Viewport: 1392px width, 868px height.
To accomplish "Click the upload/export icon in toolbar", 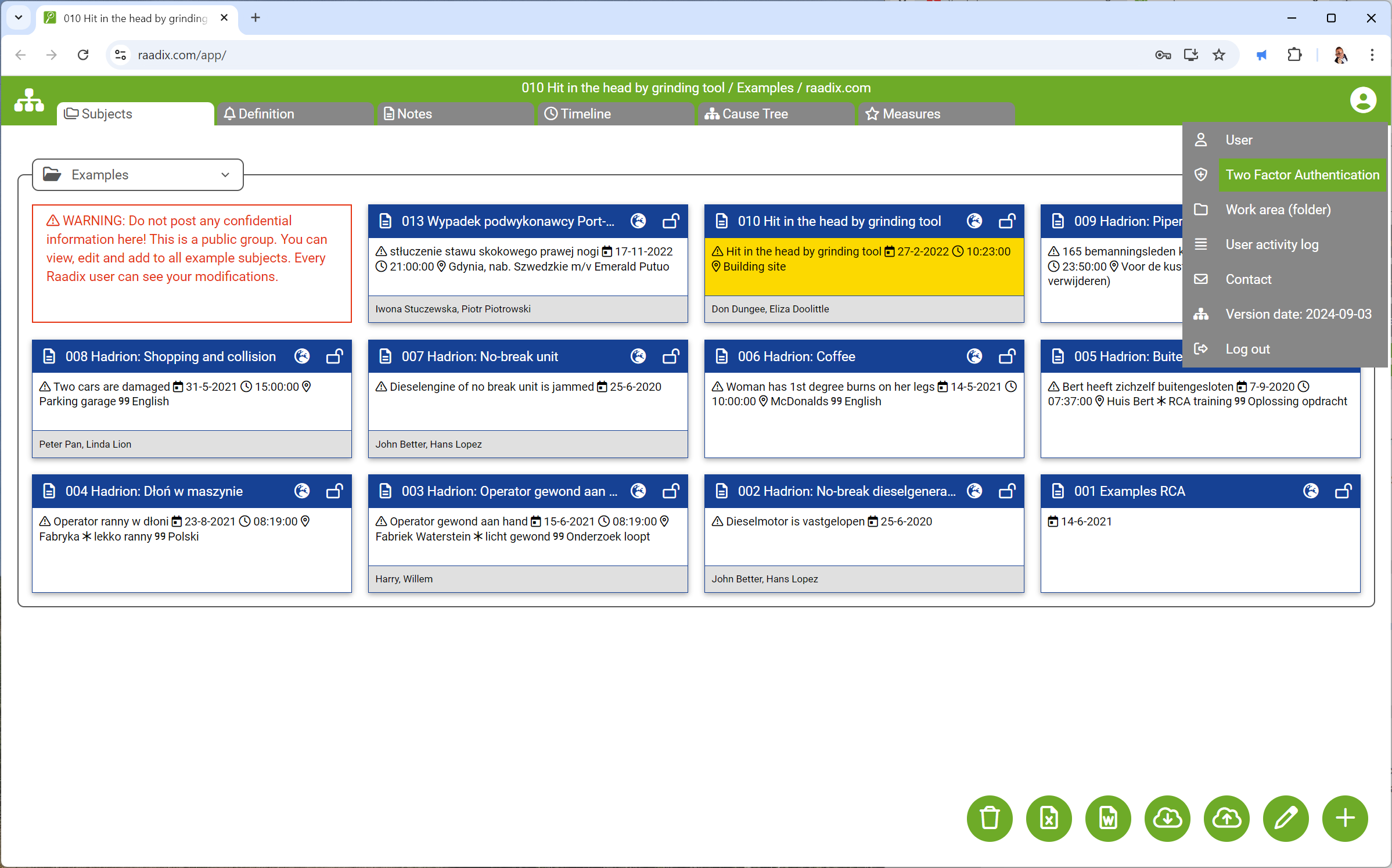I will coord(1227,818).
